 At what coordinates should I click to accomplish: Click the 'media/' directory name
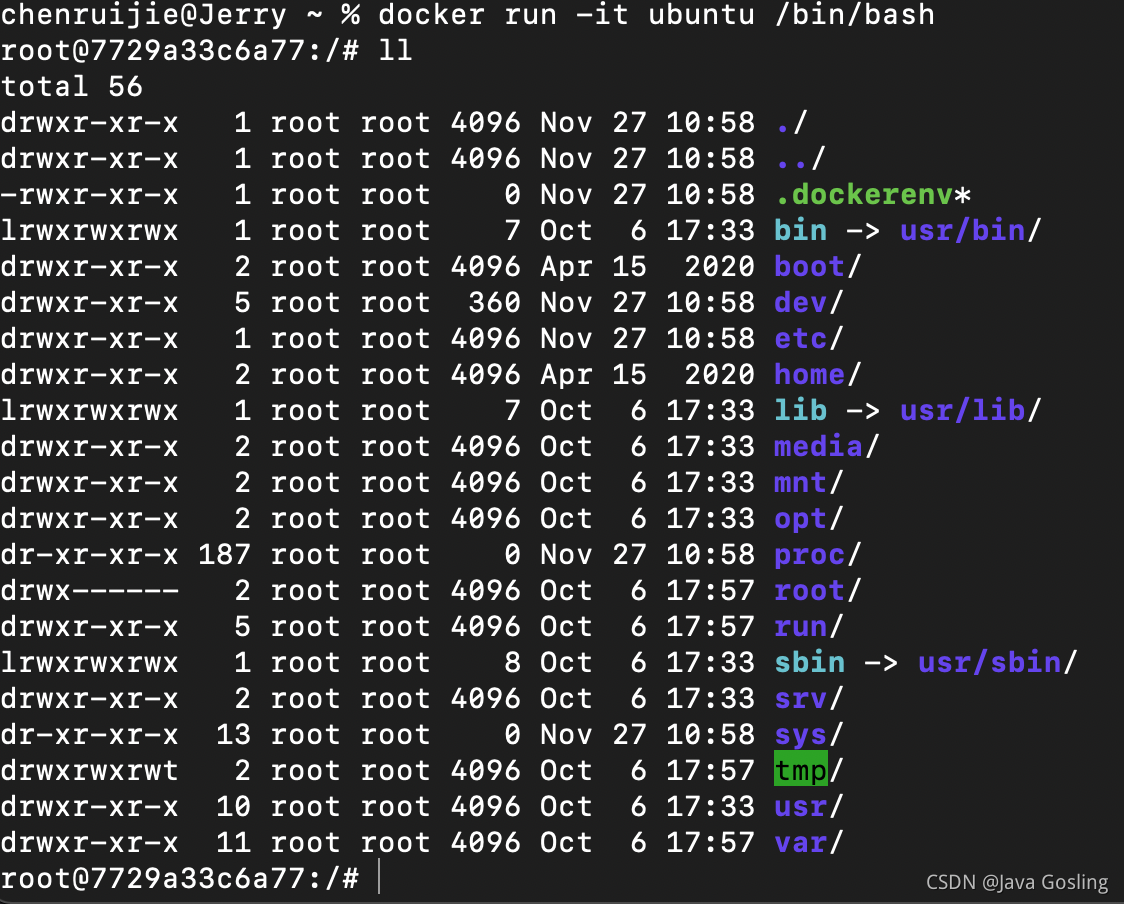[x=827, y=447]
